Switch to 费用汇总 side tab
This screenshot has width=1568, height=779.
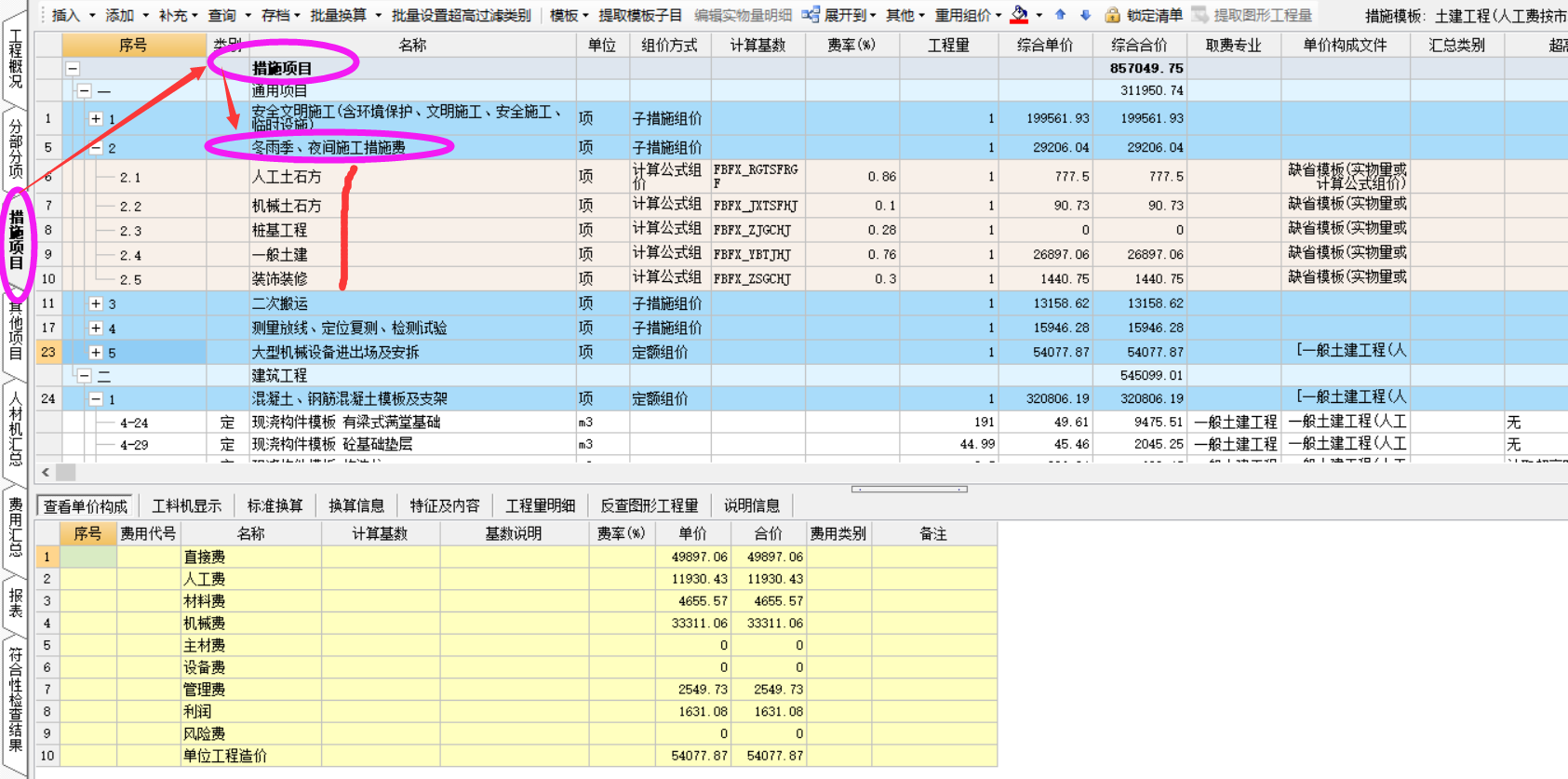click(16, 527)
